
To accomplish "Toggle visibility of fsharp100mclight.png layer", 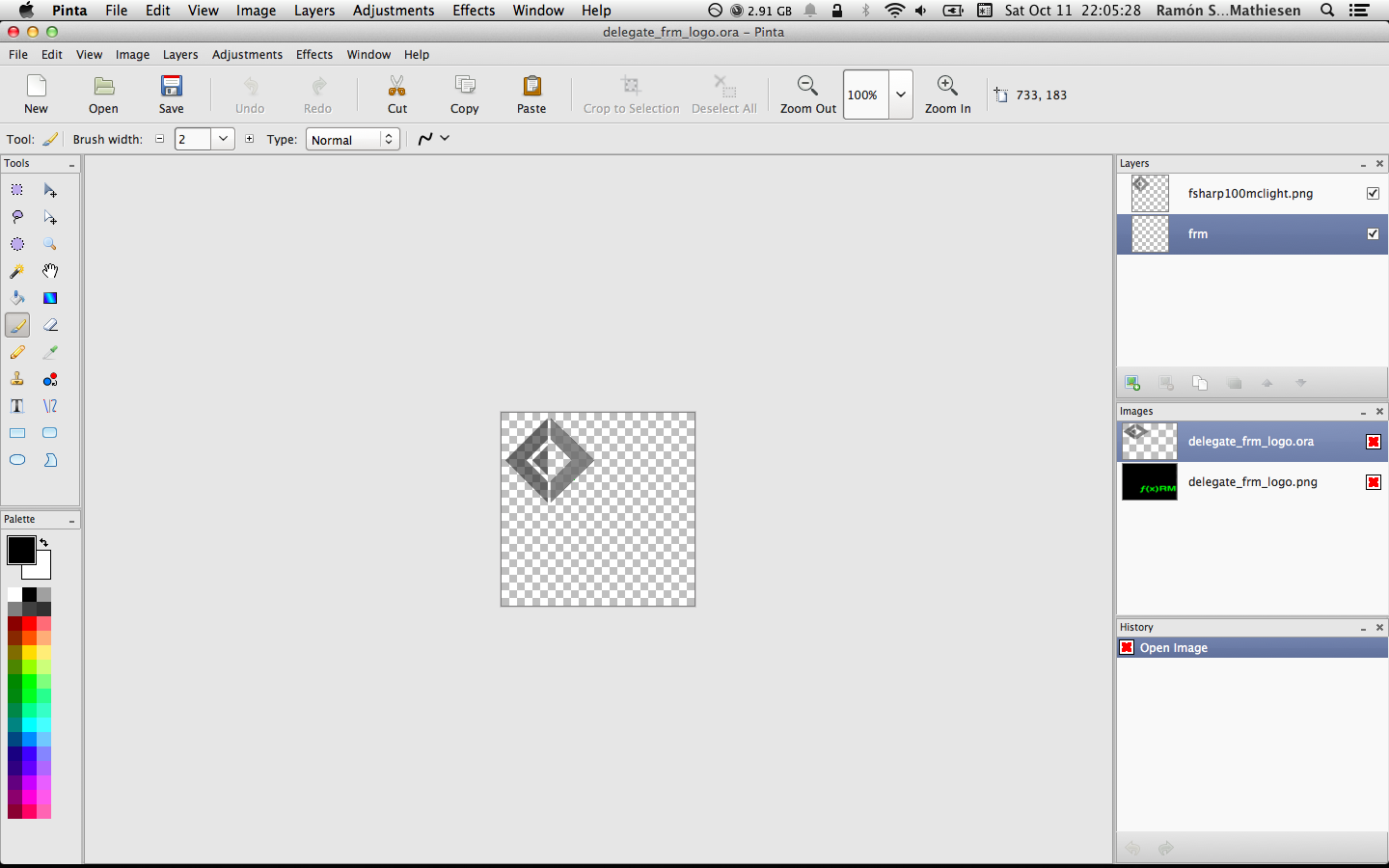I will 1373,193.
